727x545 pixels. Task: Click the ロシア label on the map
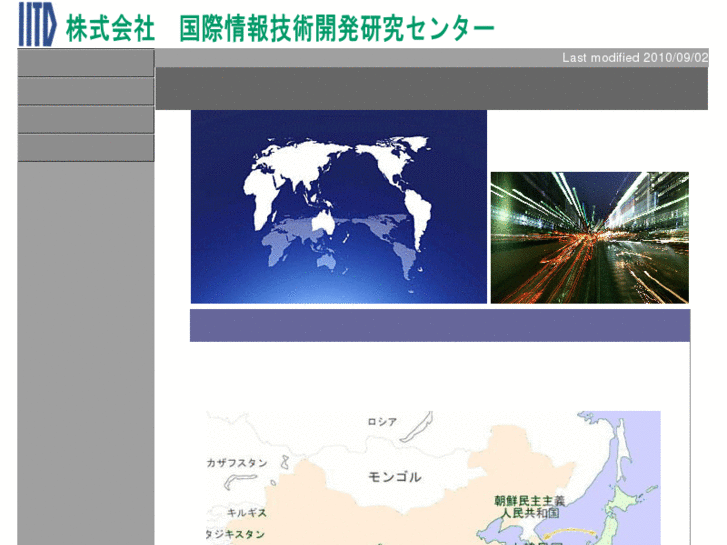(x=383, y=422)
